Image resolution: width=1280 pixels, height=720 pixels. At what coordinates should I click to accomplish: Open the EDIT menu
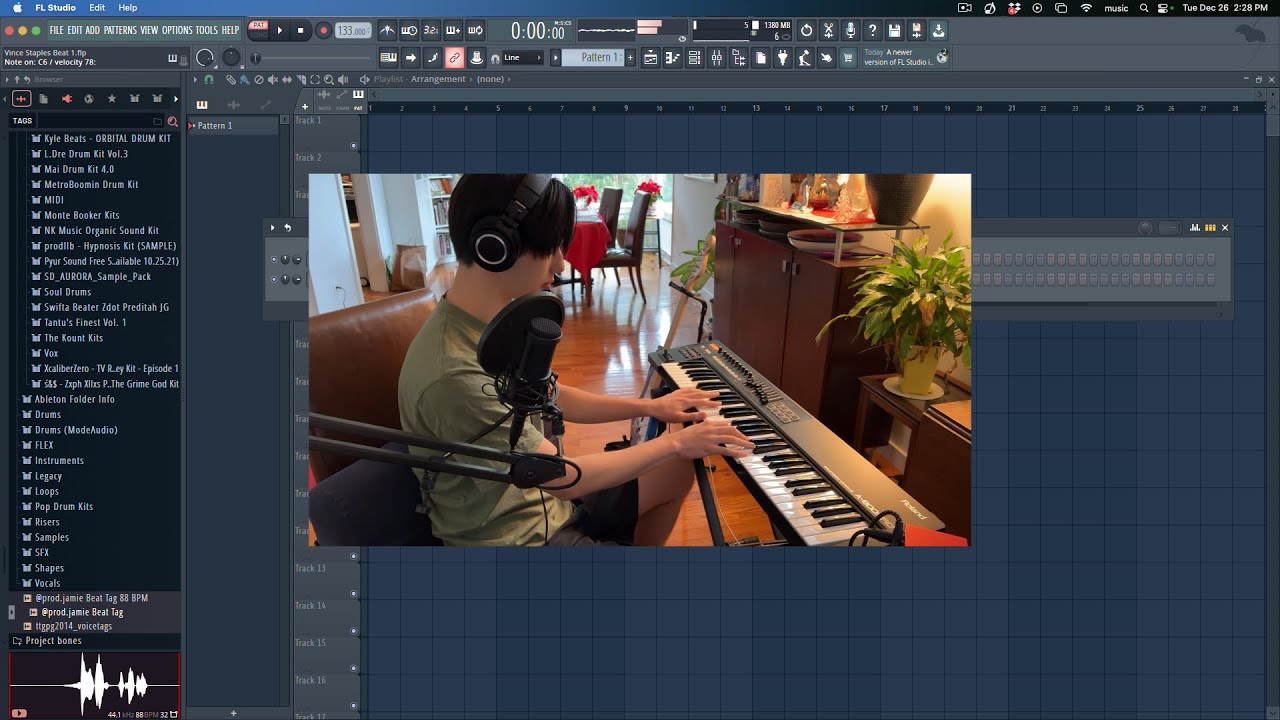point(75,31)
